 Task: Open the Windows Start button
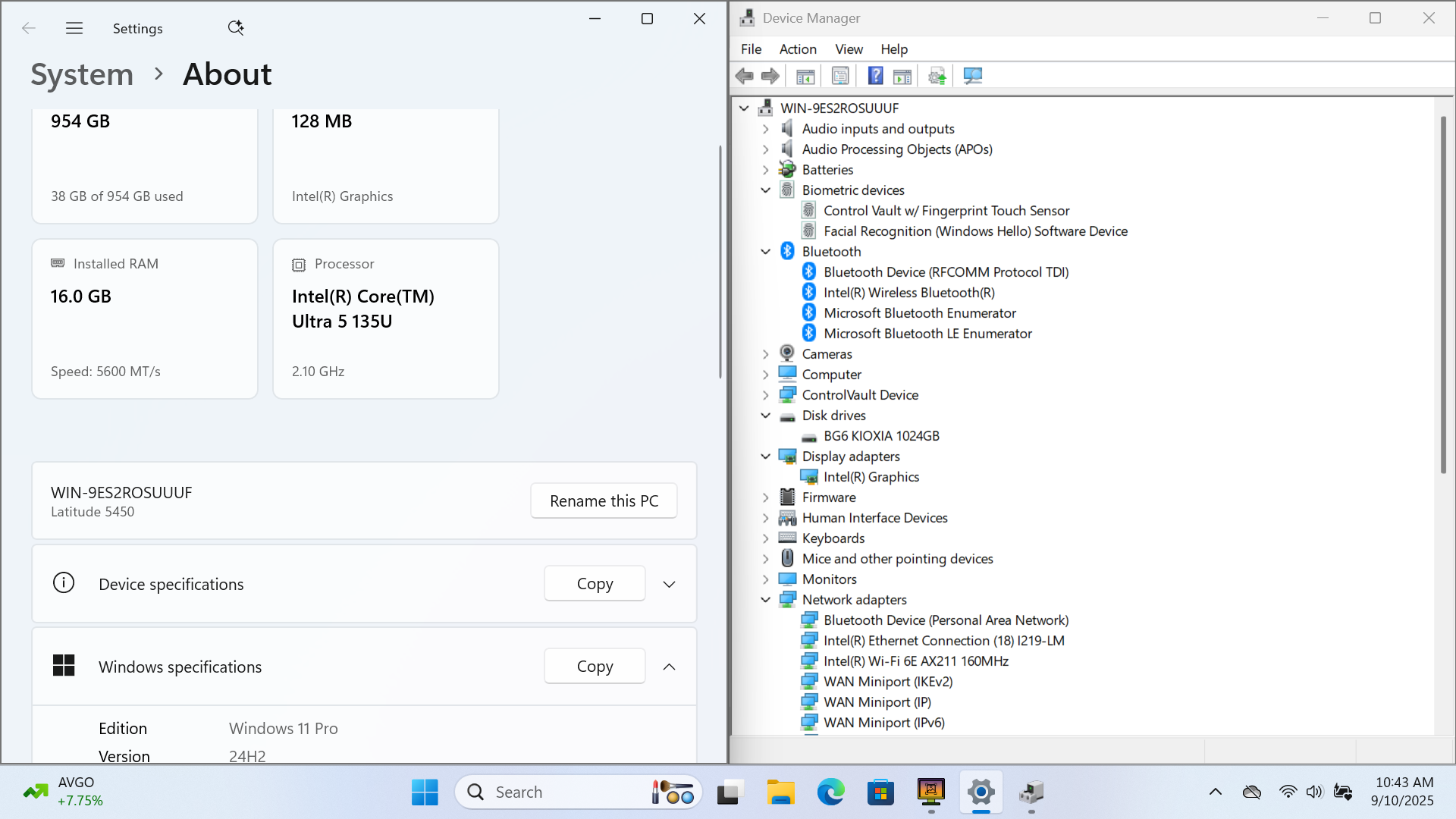click(x=425, y=792)
